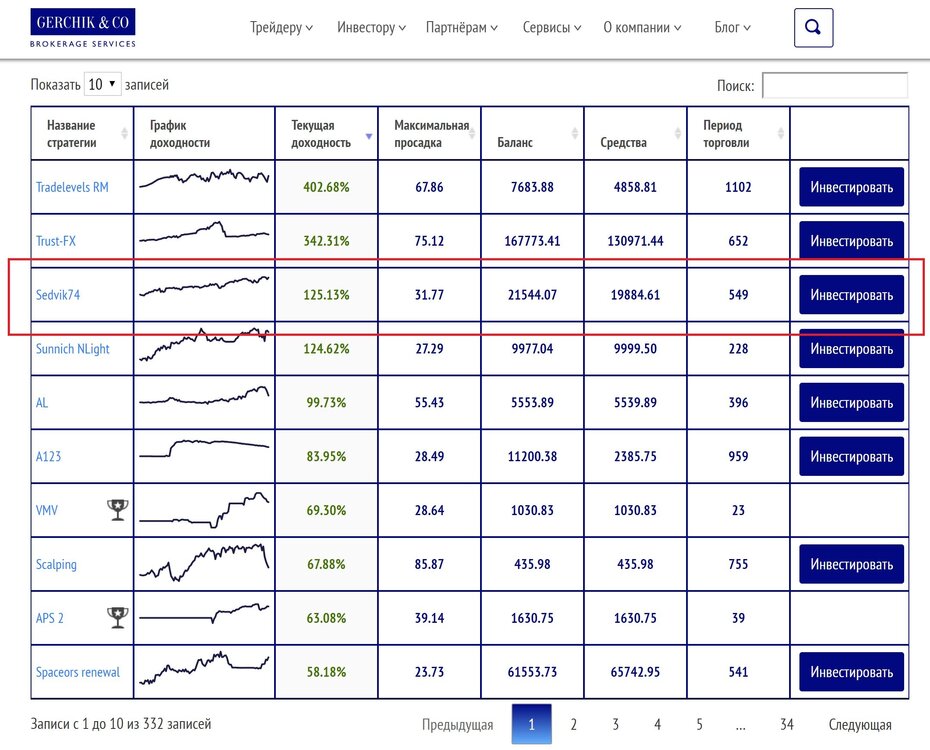Expand the Трейдеру menu
Screen dimensions: 930x750
[282, 27]
